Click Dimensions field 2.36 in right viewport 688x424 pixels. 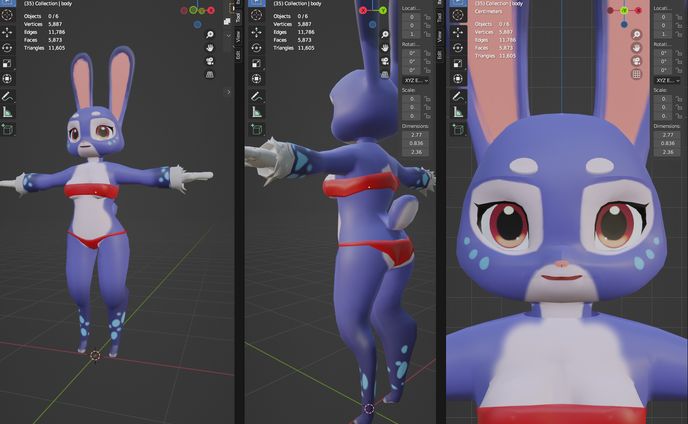pos(667,152)
